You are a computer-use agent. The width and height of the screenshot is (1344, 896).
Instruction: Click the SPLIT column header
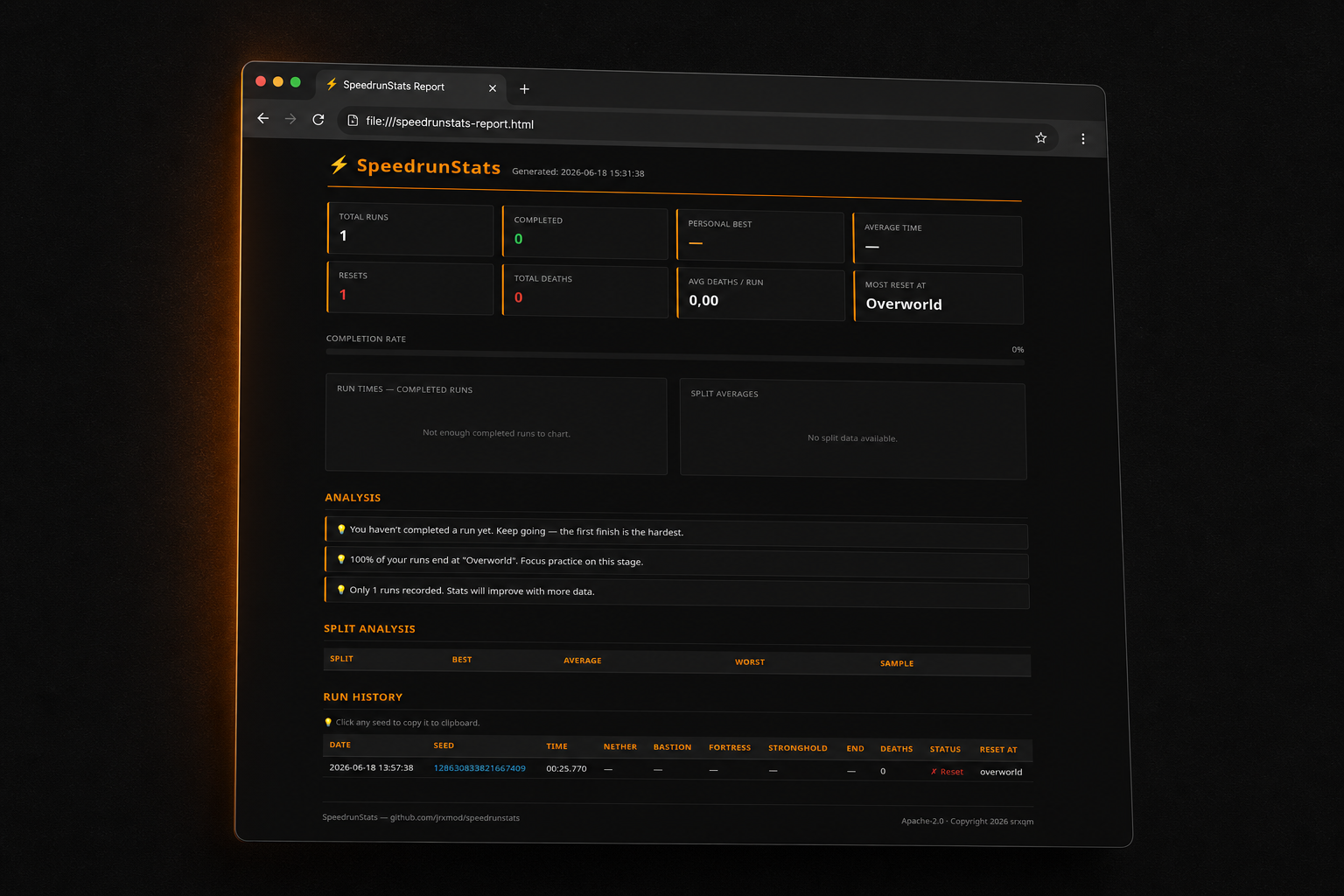(x=341, y=658)
